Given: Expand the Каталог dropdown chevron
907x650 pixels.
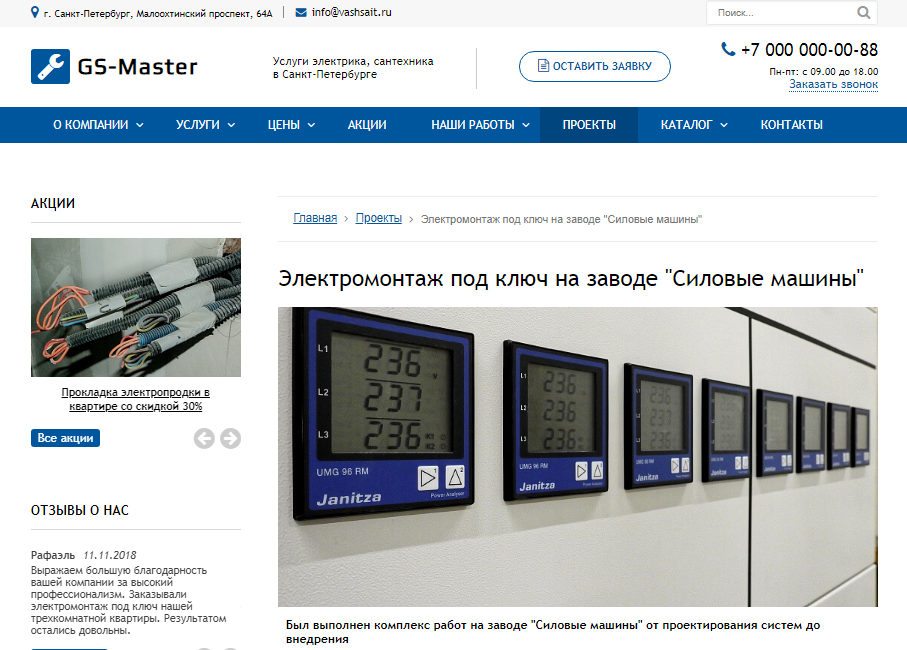Looking at the screenshot, I should click(724, 125).
